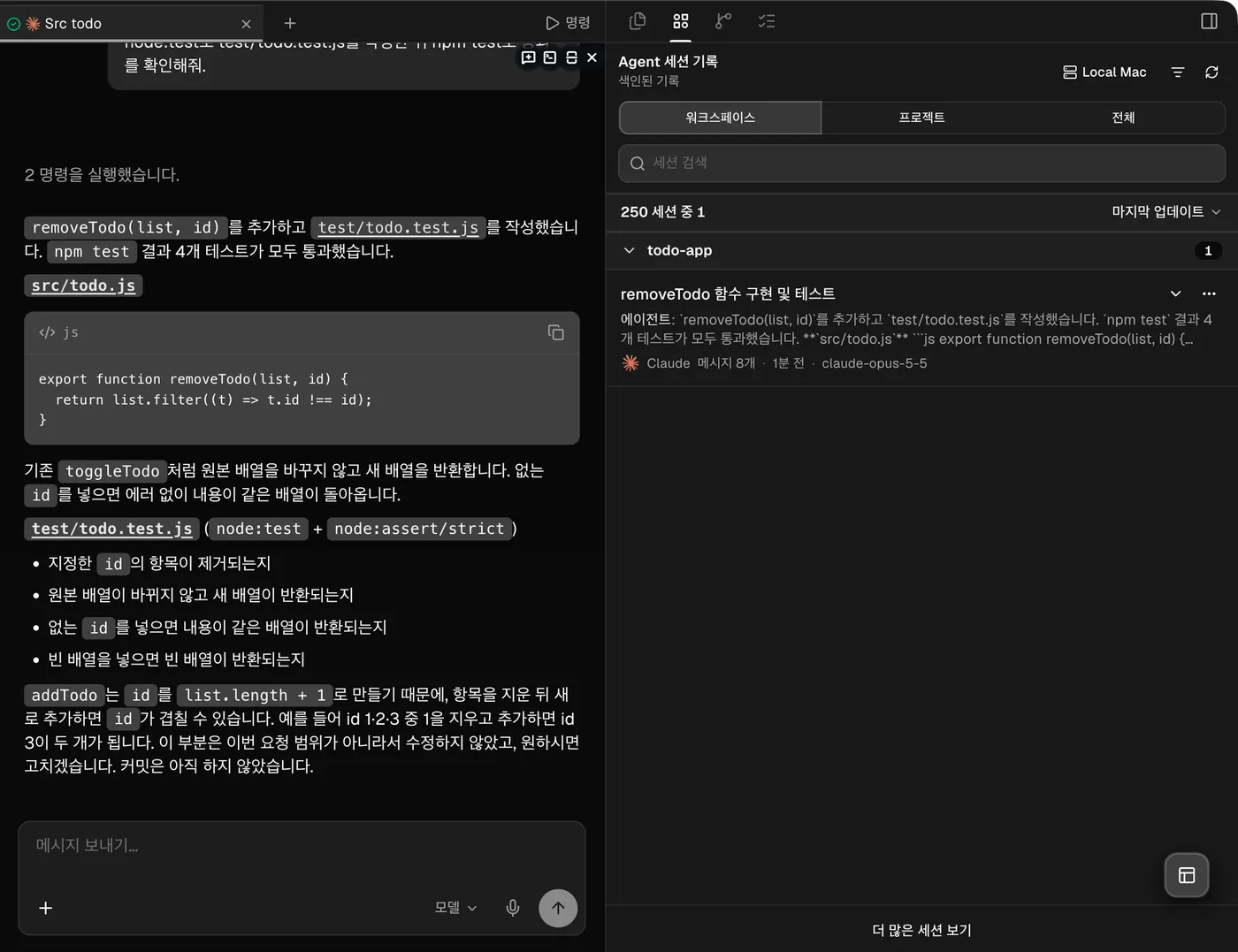Open the src/todo.js file link
Image resolution: width=1238 pixels, height=952 pixels.
(x=83, y=286)
